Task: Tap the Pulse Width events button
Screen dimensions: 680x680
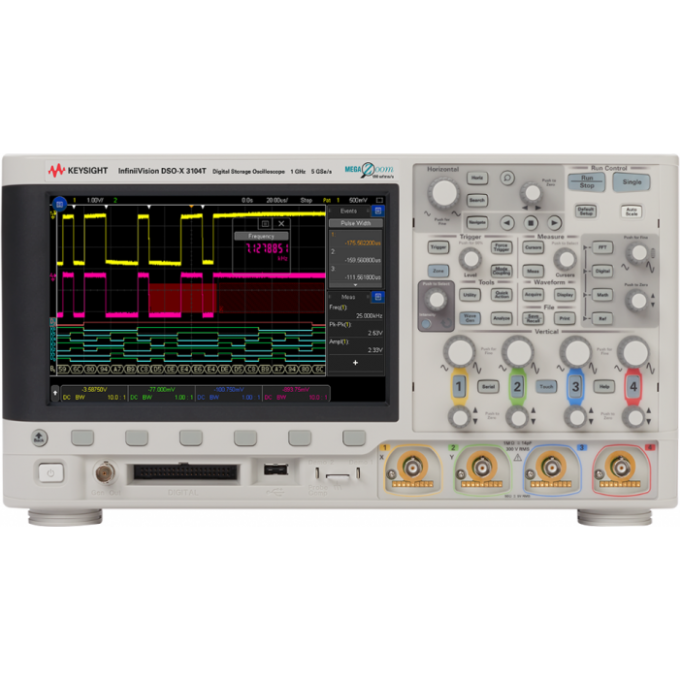Action: coord(356,223)
